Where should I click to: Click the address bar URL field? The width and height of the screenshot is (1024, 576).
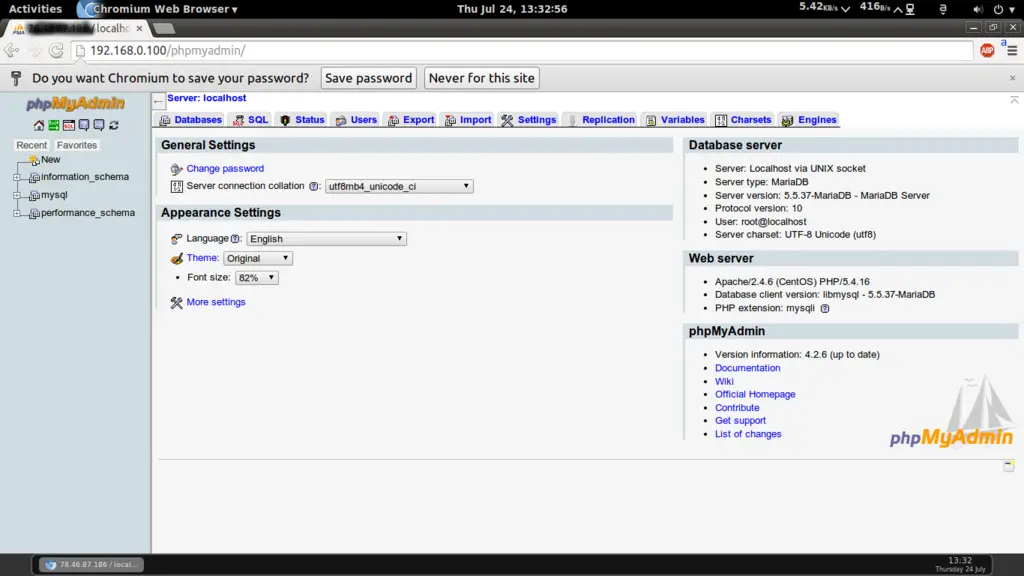click(522, 51)
